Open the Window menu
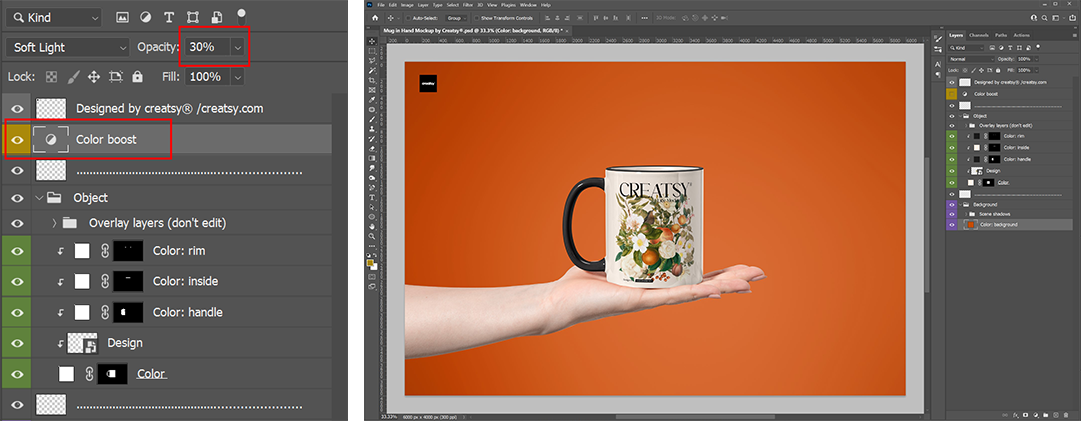The width and height of the screenshot is (1081, 421). (x=528, y=5)
